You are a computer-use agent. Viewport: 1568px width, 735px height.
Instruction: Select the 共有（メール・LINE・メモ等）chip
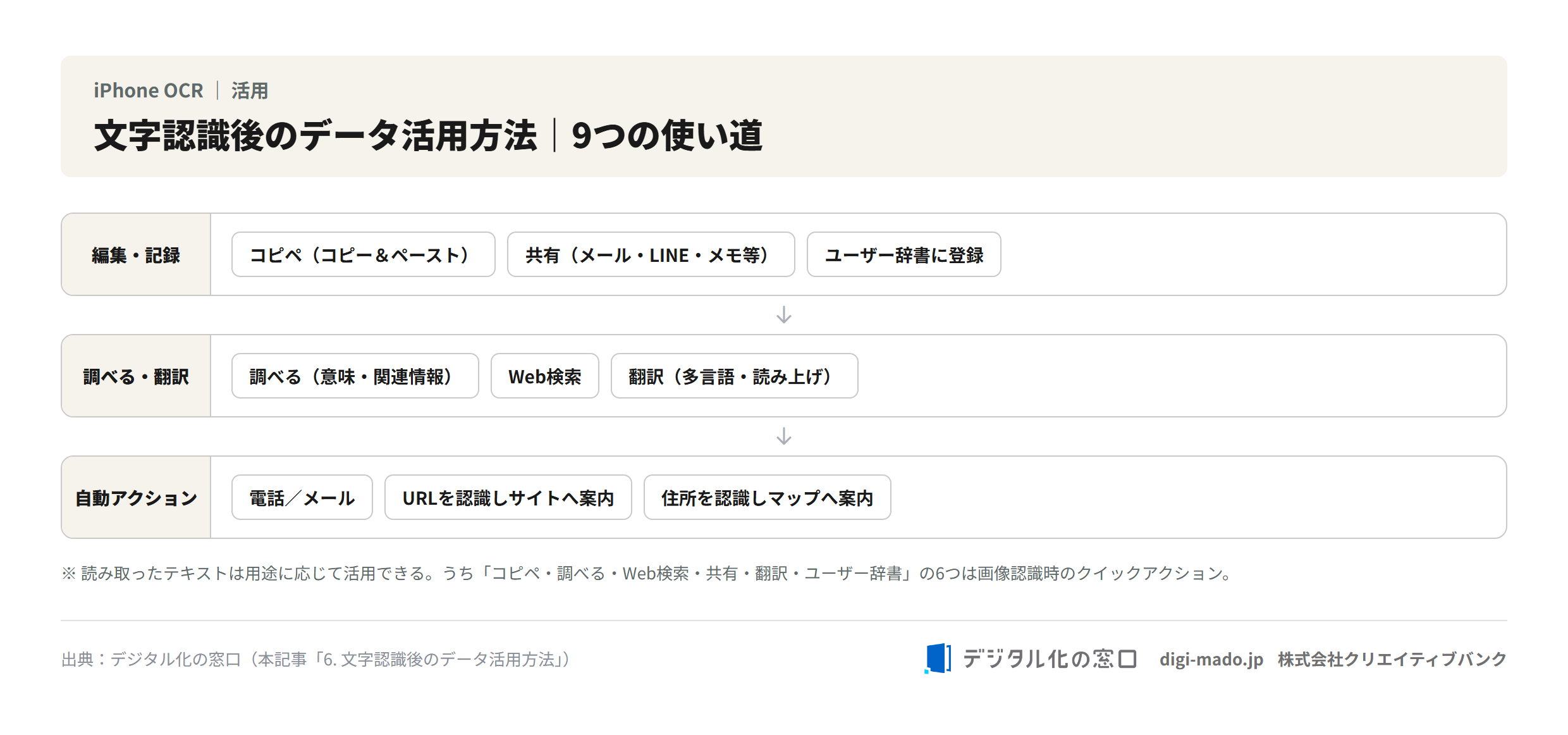tap(651, 254)
